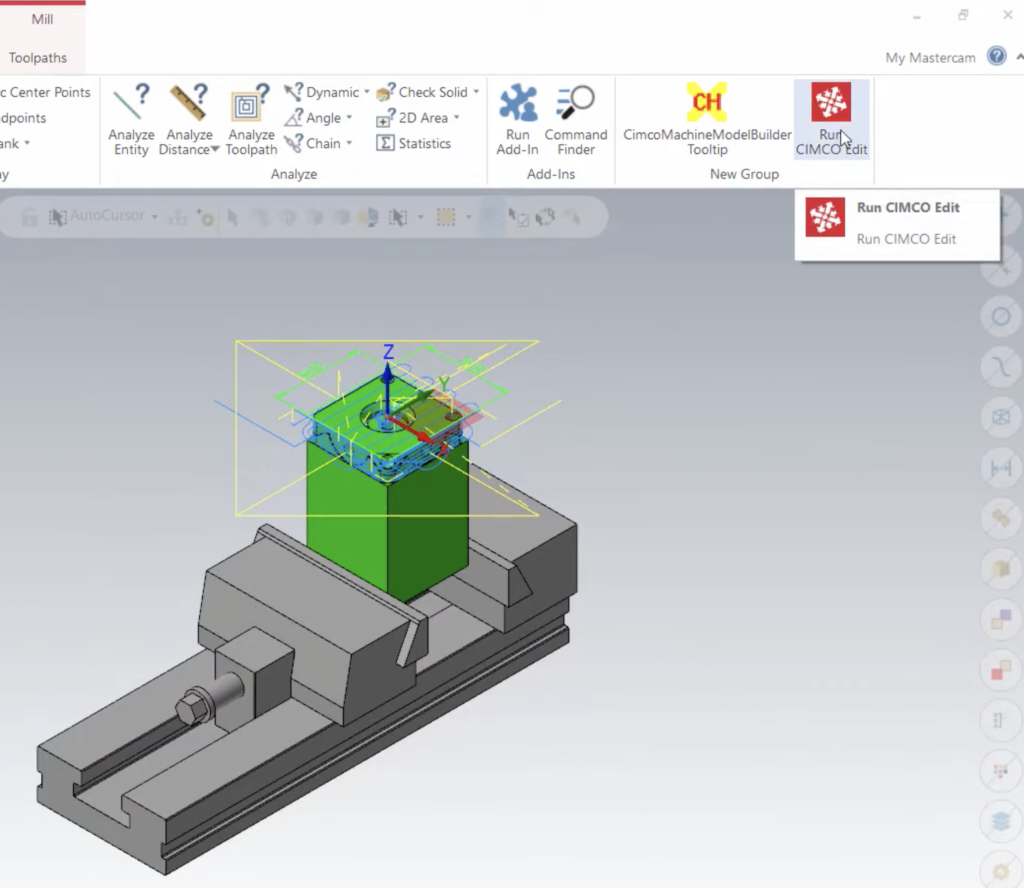1024x888 pixels.
Task: Click the verify selection cursor-checkmark icon
Action: 519,217
